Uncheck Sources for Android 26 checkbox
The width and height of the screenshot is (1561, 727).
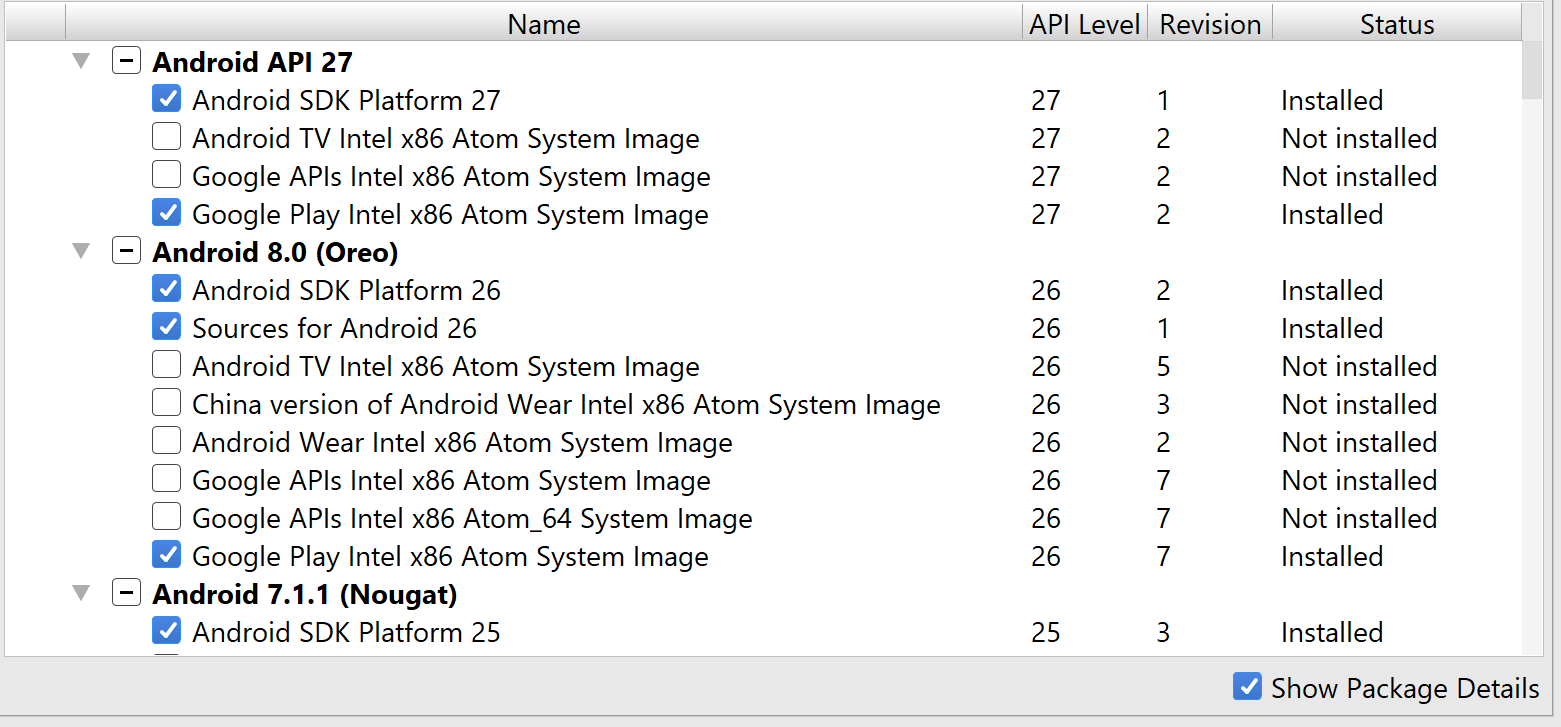point(166,327)
